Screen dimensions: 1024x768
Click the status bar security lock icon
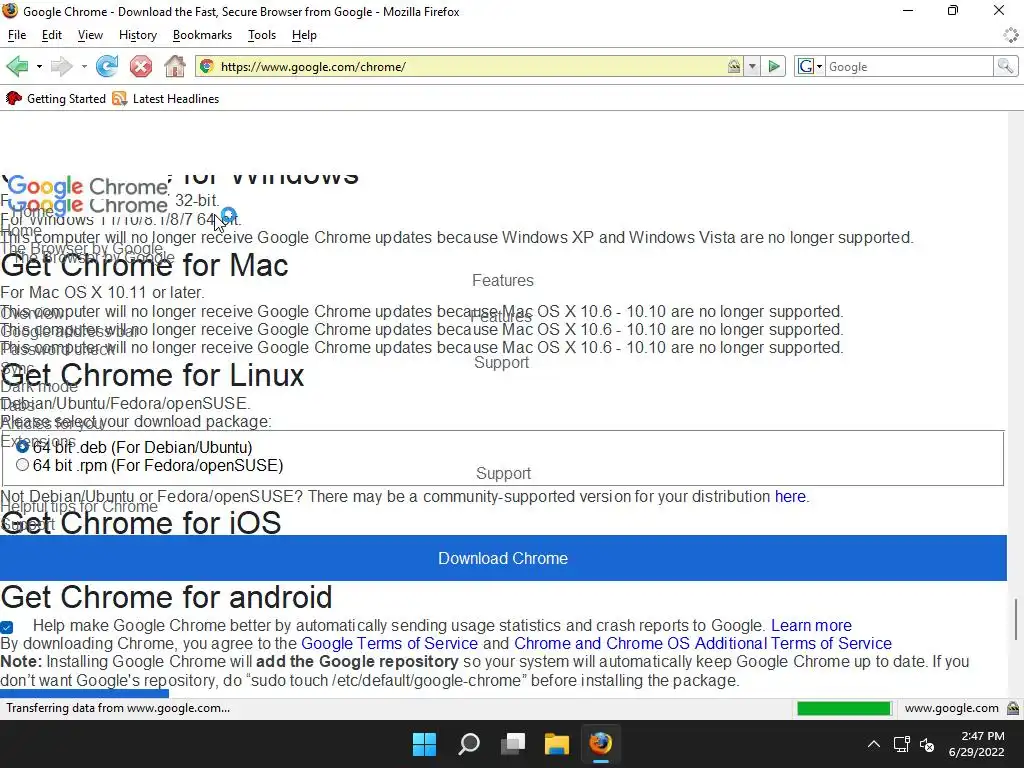pyautogui.click(x=1013, y=708)
